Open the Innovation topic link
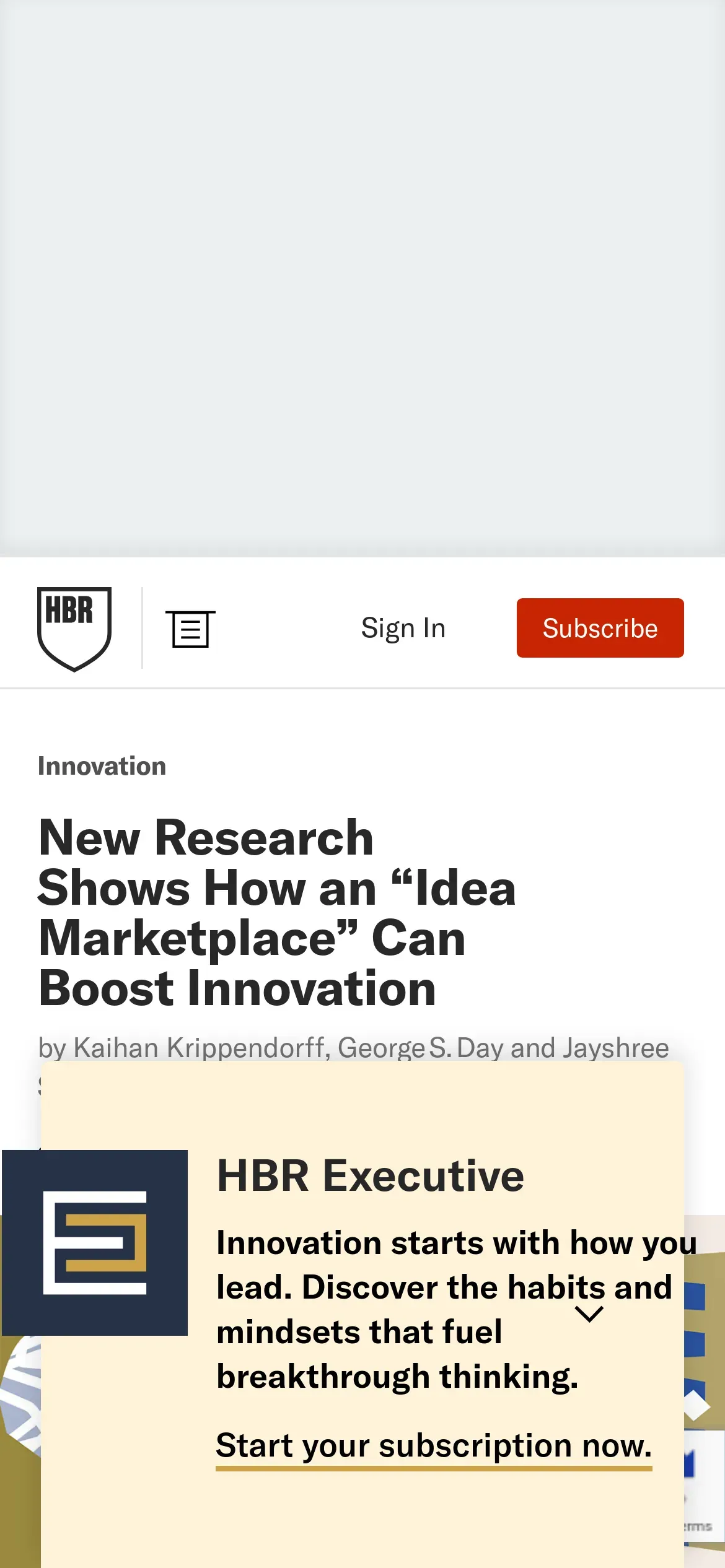The image size is (725, 1568). click(x=102, y=766)
